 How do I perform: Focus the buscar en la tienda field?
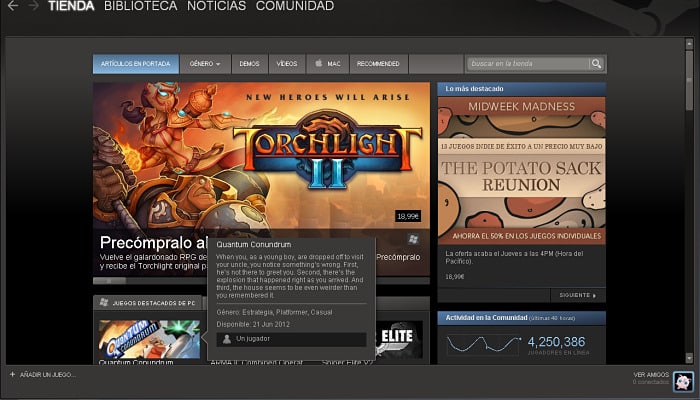pyautogui.click(x=529, y=64)
